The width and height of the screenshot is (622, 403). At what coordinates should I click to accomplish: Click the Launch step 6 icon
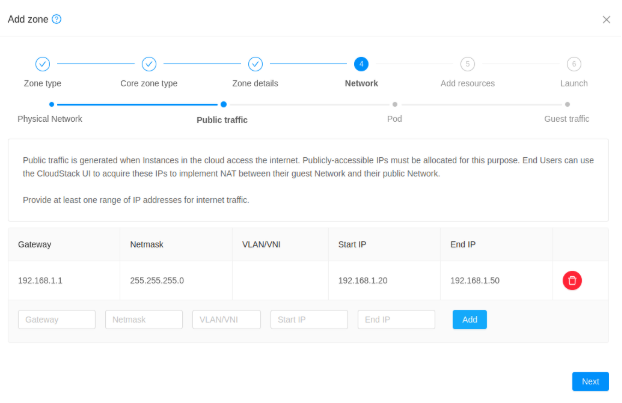pos(574,64)
